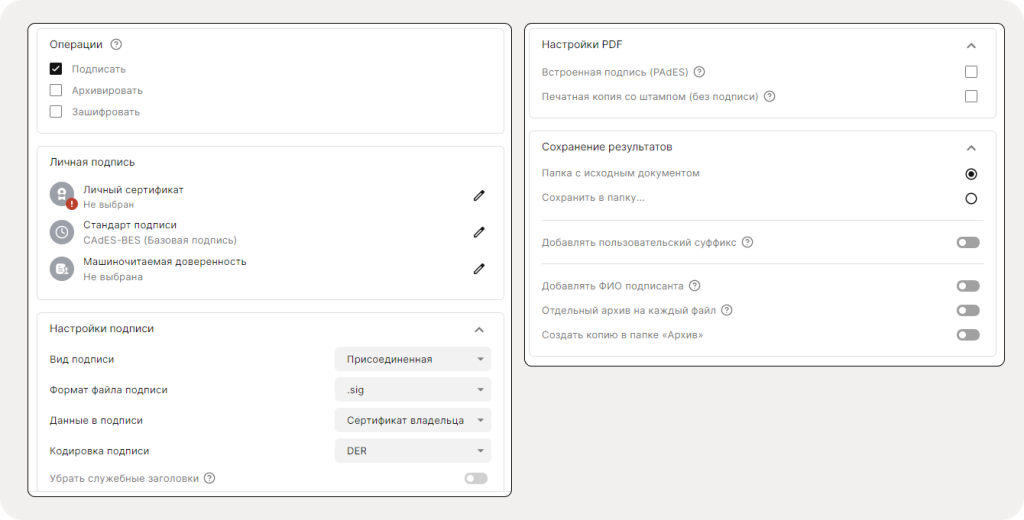This screenshot has width=1024, height=520.
Task: Toggle Добавлять пользовательский суффикс switch
Action: click(x=968, y=243)
